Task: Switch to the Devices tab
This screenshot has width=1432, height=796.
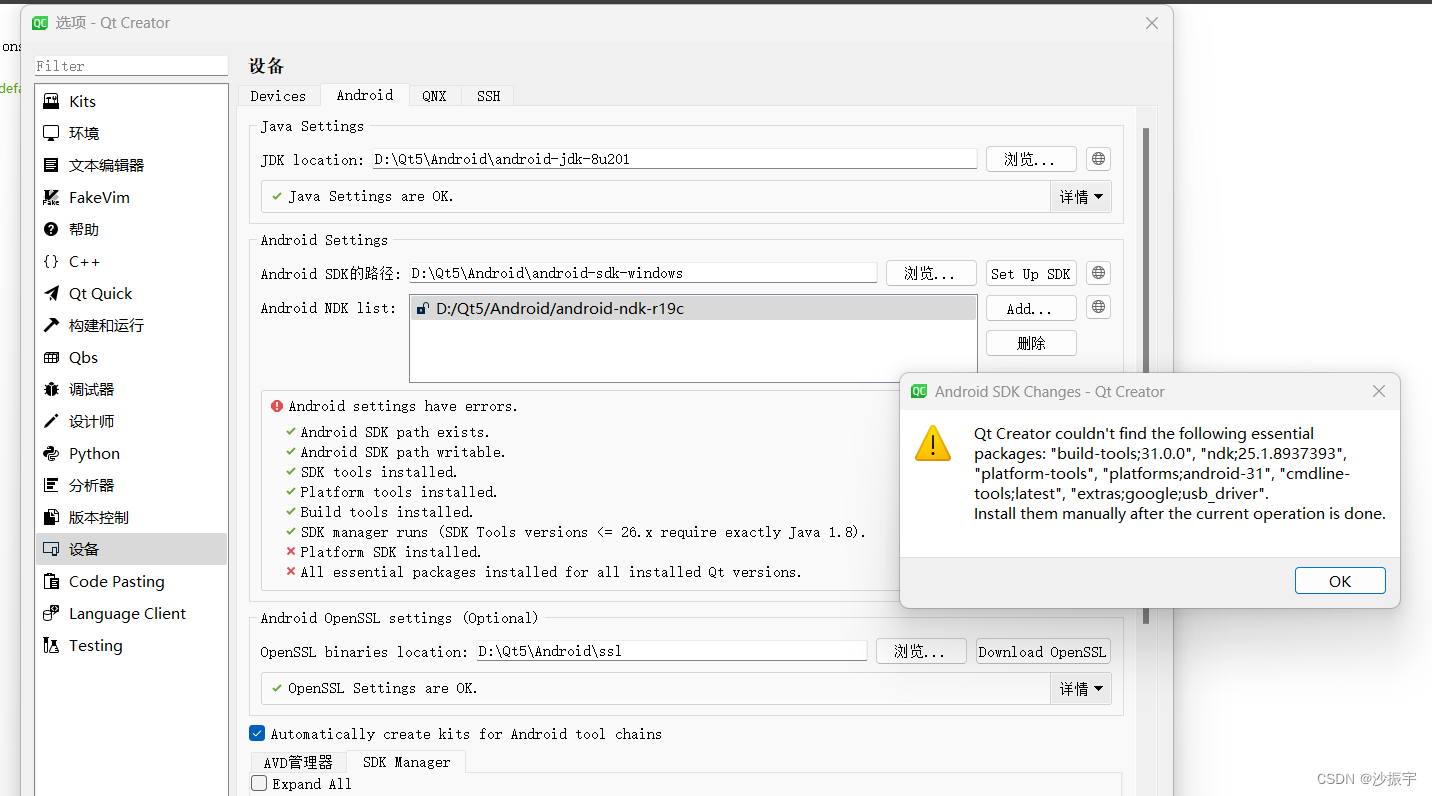Action: 278,96
